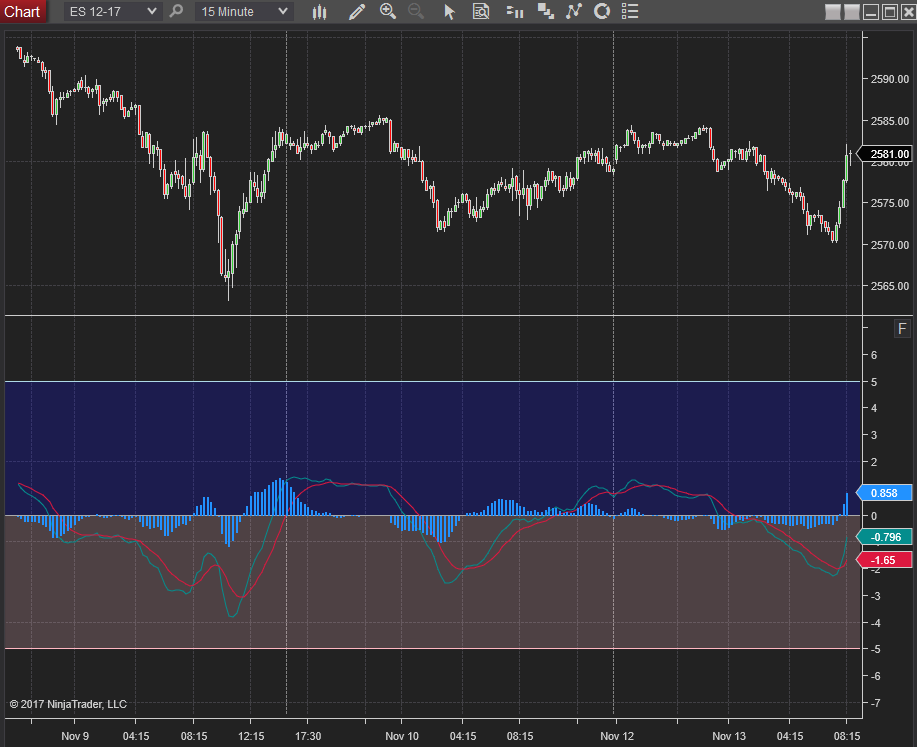Open chart Properties list icon
The height and width of the screenshot is (747, 917).
tap(630, 12)
